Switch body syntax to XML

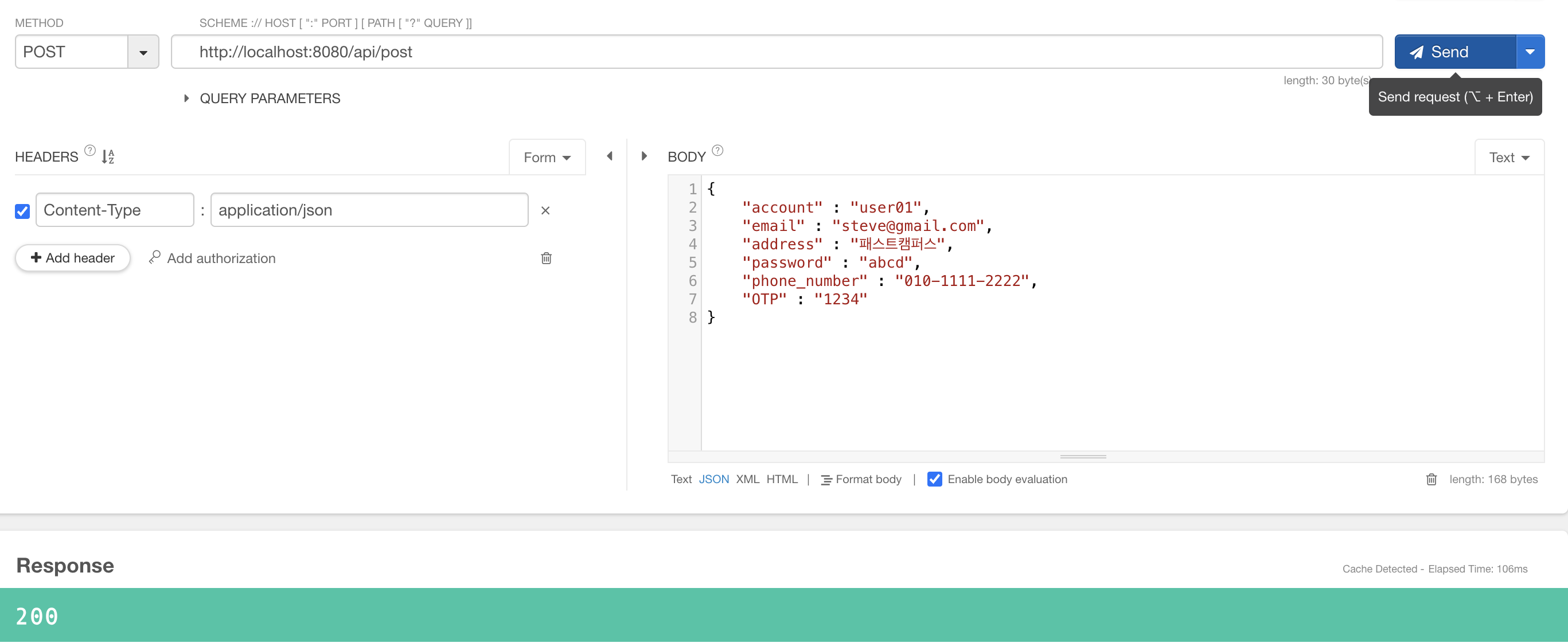click(747, 480)
